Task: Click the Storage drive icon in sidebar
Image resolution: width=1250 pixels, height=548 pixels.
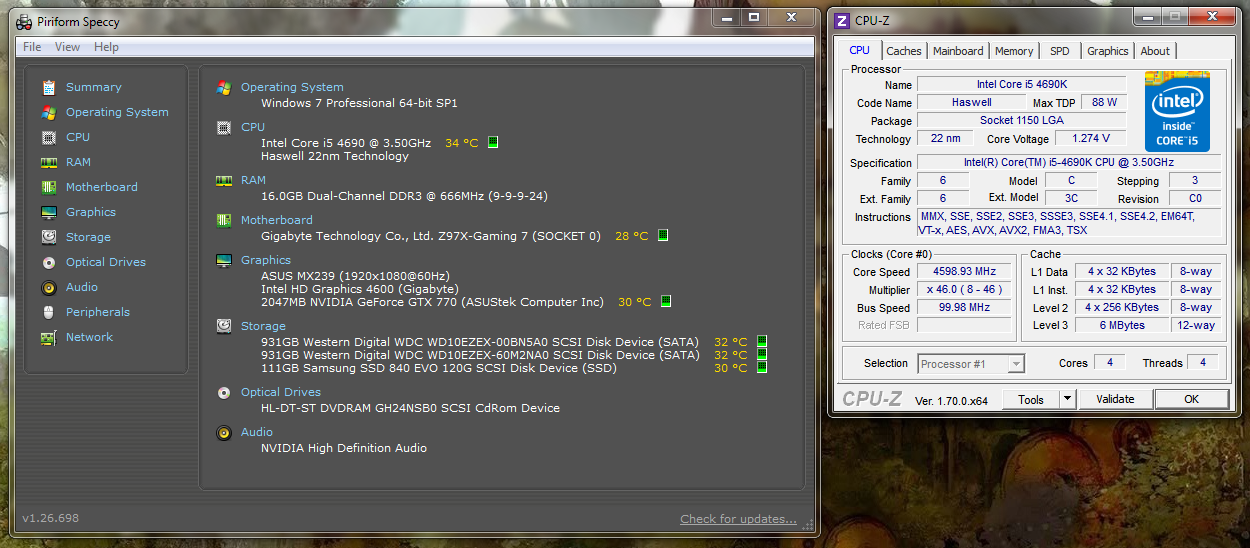Action: point(48,237)
